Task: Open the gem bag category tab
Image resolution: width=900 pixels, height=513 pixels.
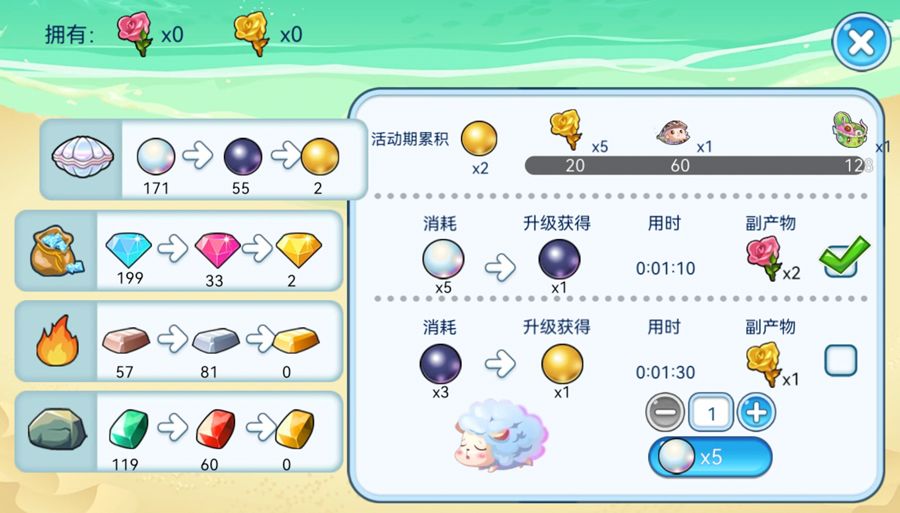Action: [56, 251]
